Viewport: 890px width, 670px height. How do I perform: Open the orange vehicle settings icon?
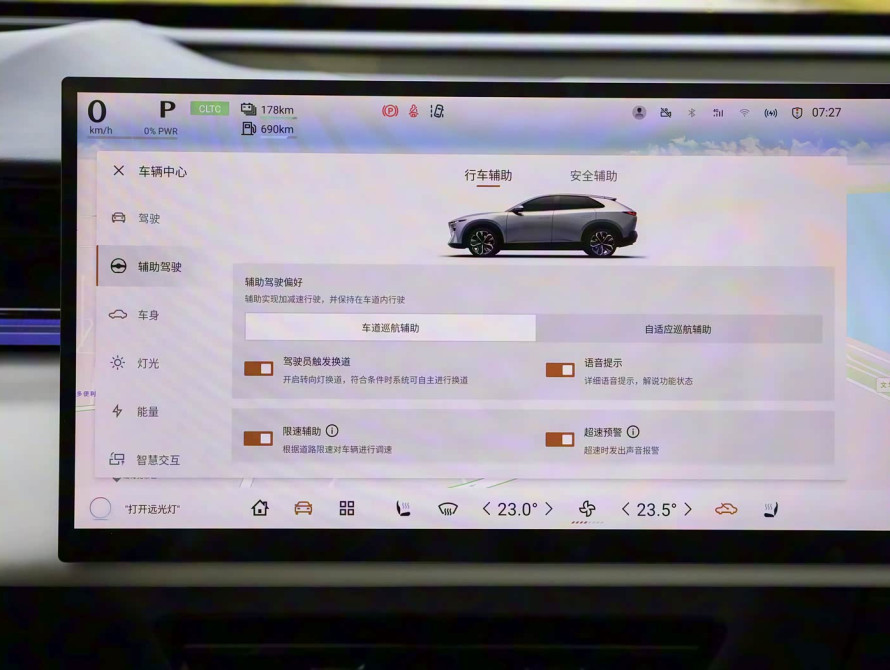[303, 508]
